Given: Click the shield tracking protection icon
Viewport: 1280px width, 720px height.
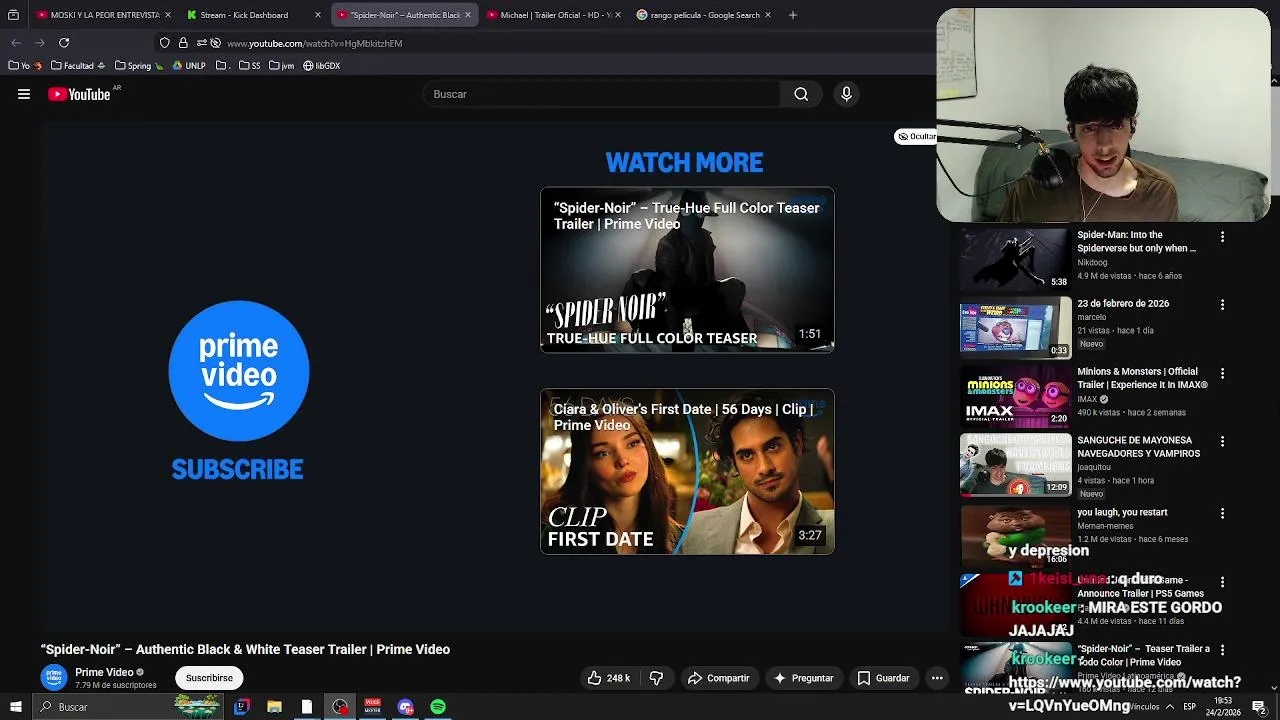Looking at the screenshot, I should [x=165, y=43].
